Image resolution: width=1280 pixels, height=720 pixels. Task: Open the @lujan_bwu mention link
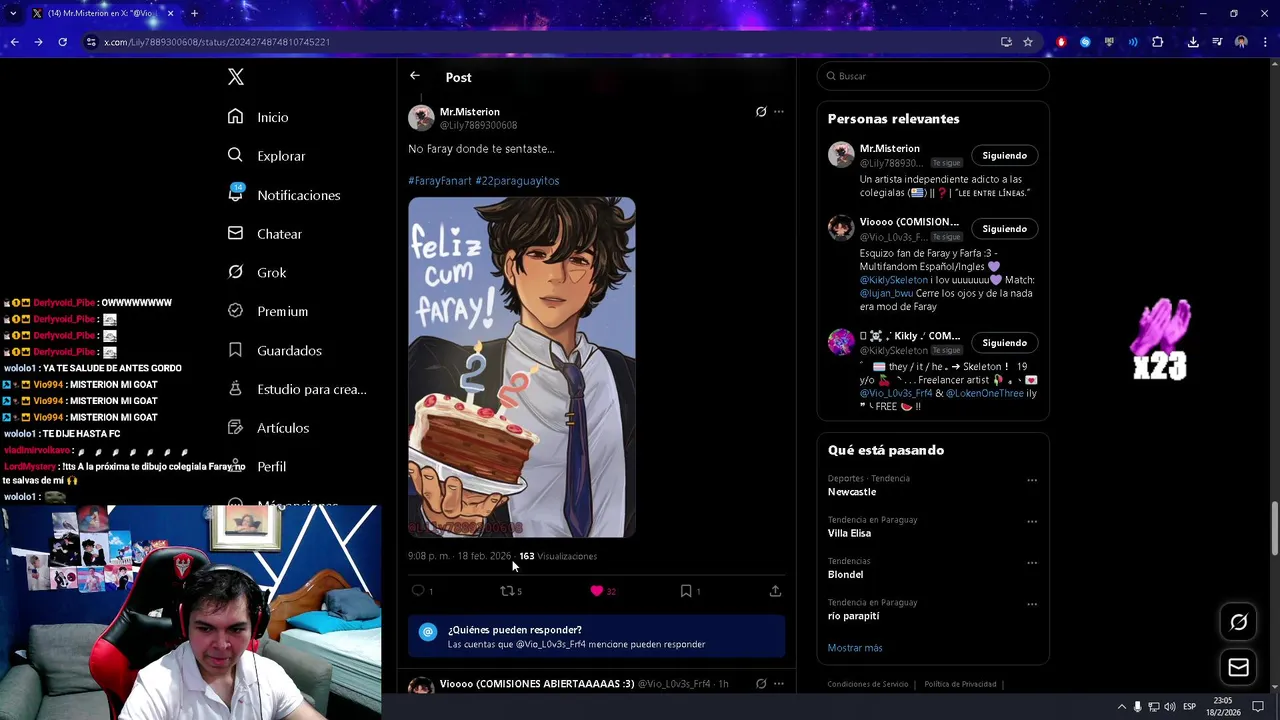pos(886,294)
